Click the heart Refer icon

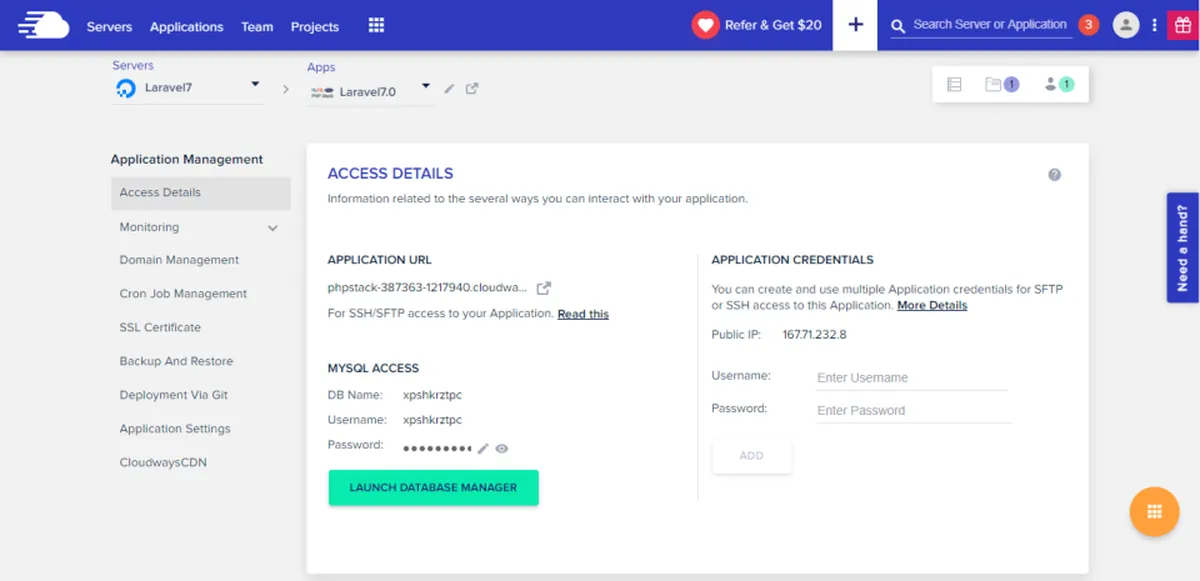706,25
